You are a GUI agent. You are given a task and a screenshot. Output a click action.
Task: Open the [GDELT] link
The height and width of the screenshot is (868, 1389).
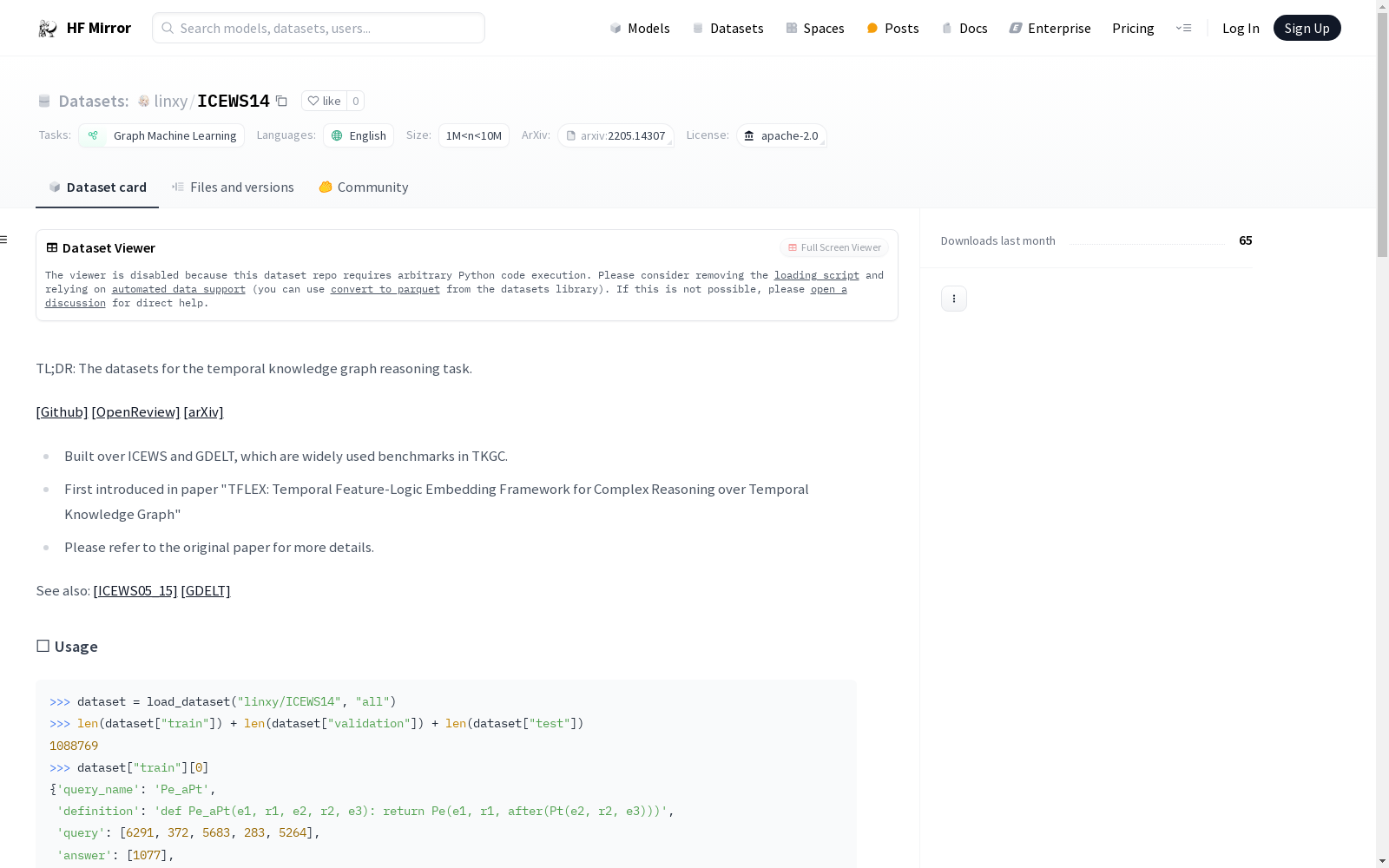pyautogui.click(x=206, y=590)
